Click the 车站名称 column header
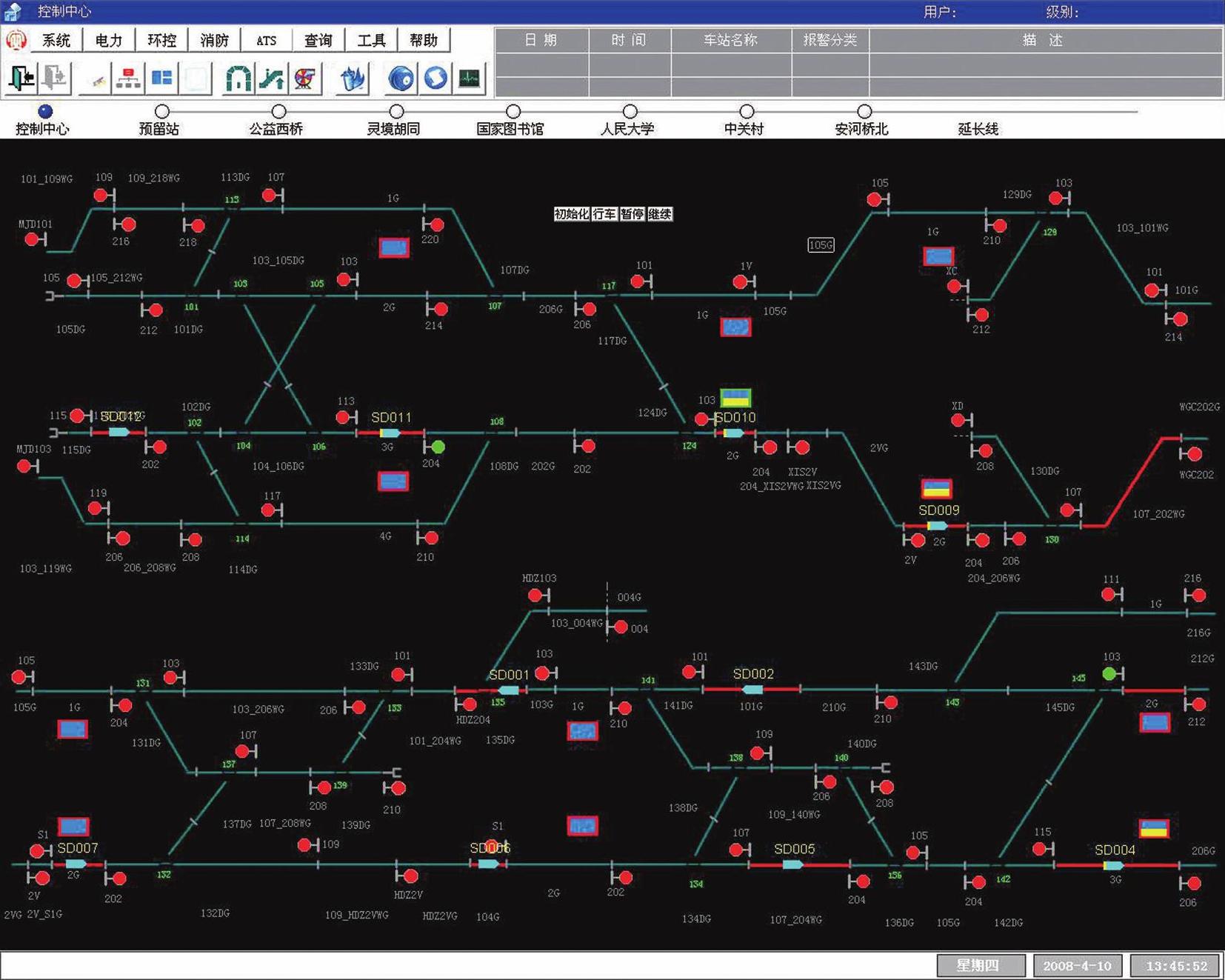The image size is (1225, 980). click(730, 40)
